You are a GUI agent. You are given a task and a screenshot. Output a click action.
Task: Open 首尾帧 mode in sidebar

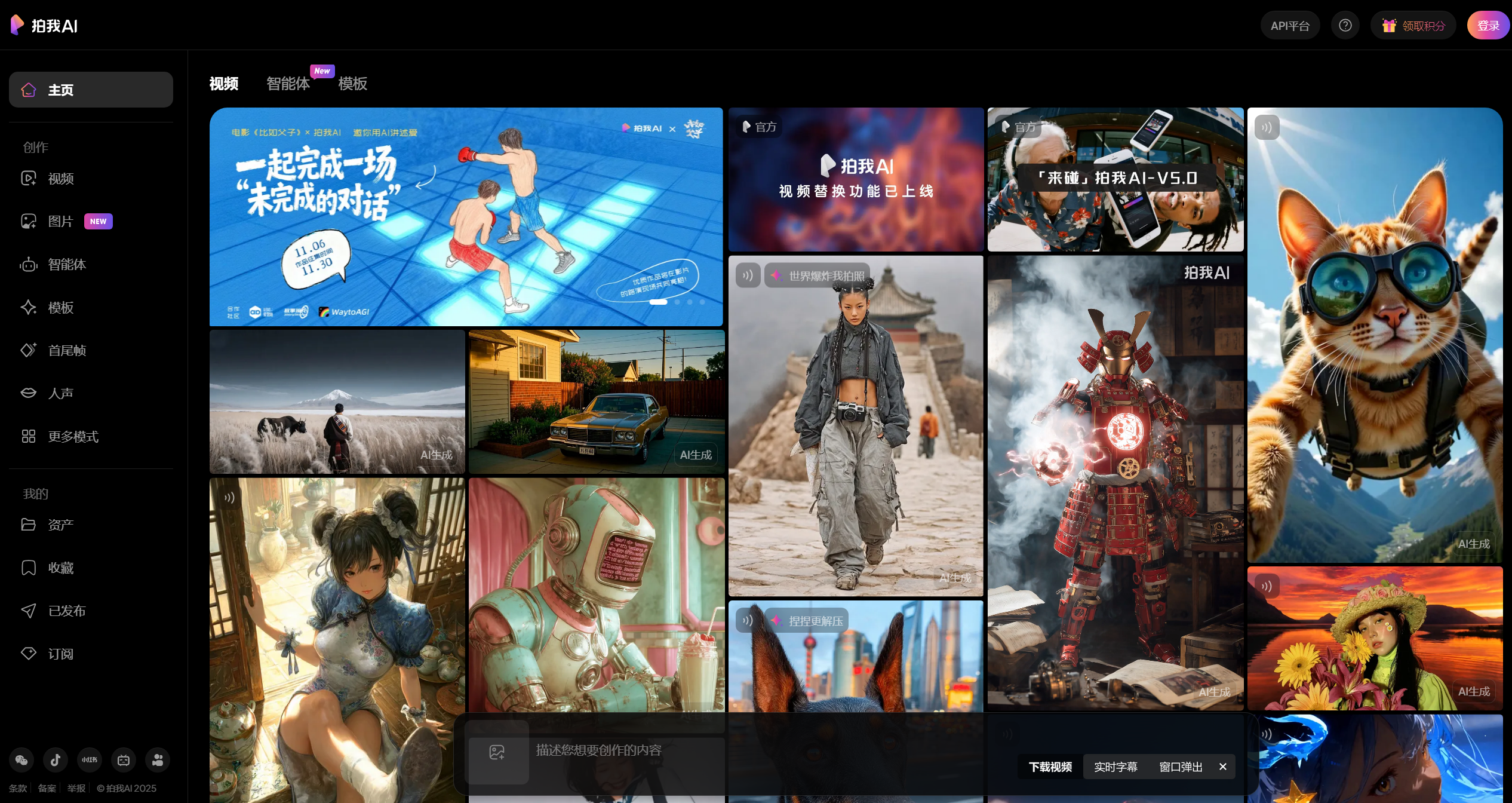click(67, 351)
